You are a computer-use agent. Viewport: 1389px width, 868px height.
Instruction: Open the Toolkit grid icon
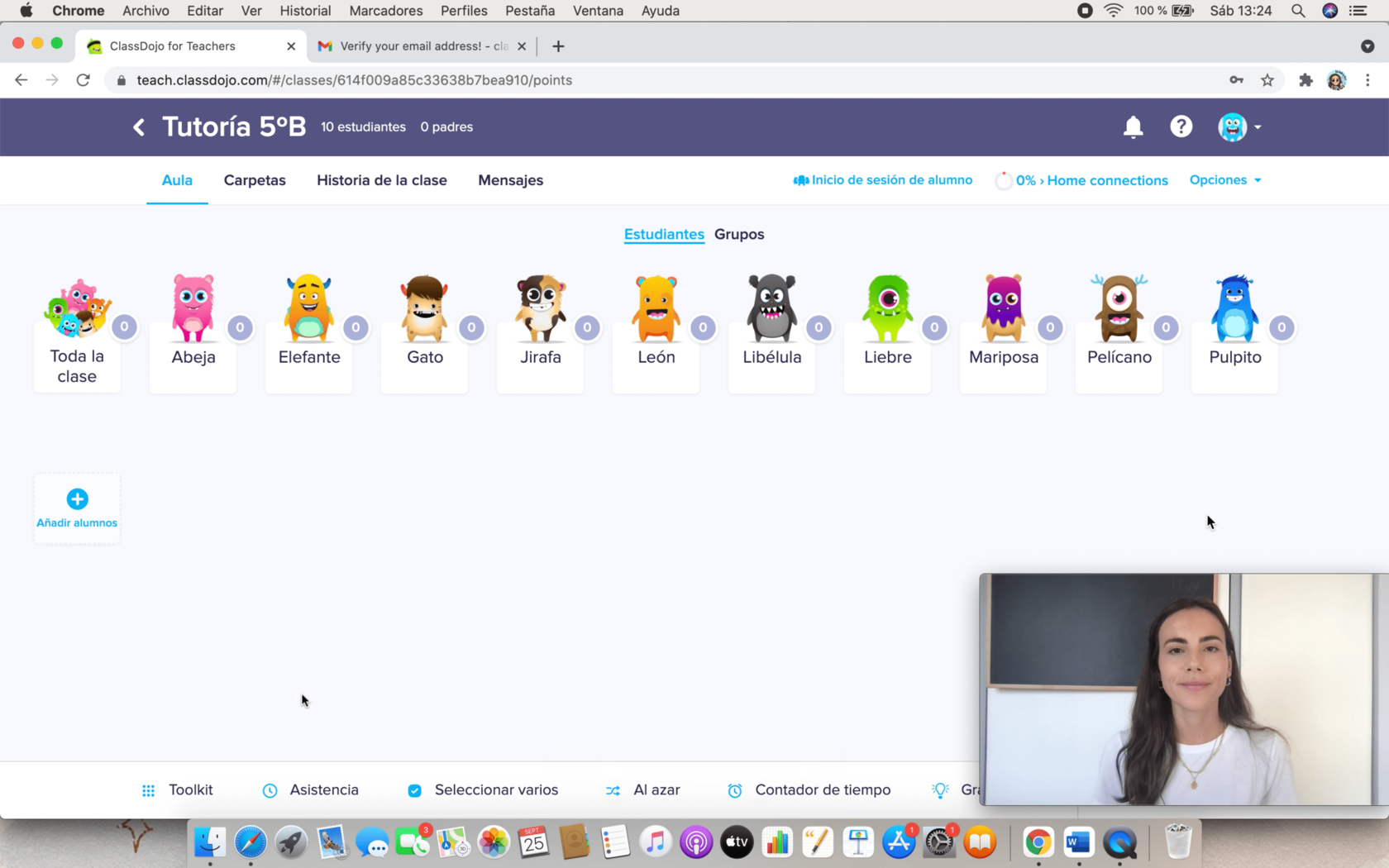pyautogui.click(x=148, y=791)
